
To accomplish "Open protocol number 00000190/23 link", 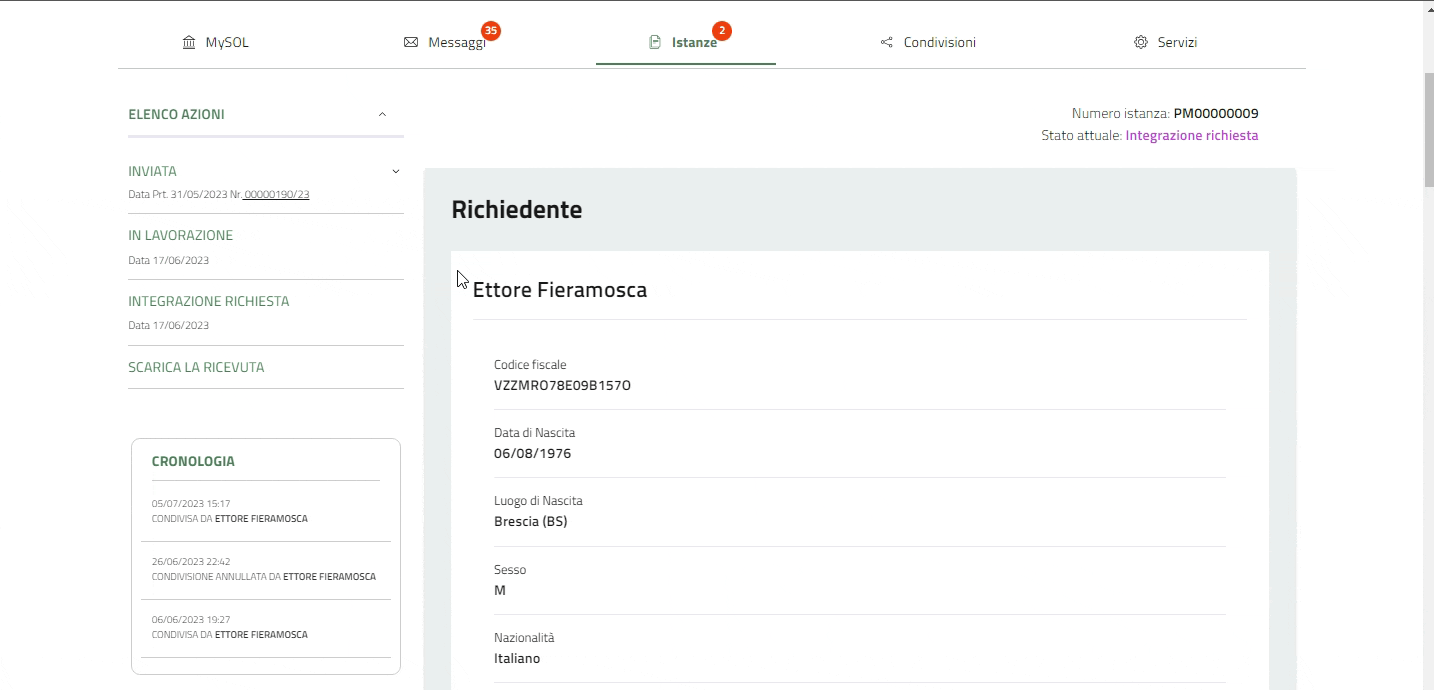I will (x=277, y=195).
